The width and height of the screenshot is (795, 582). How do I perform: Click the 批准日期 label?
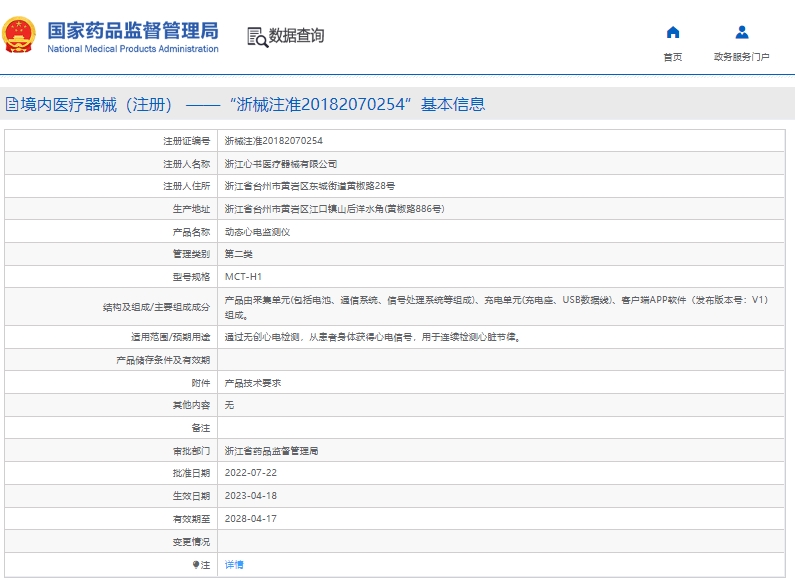191,473
